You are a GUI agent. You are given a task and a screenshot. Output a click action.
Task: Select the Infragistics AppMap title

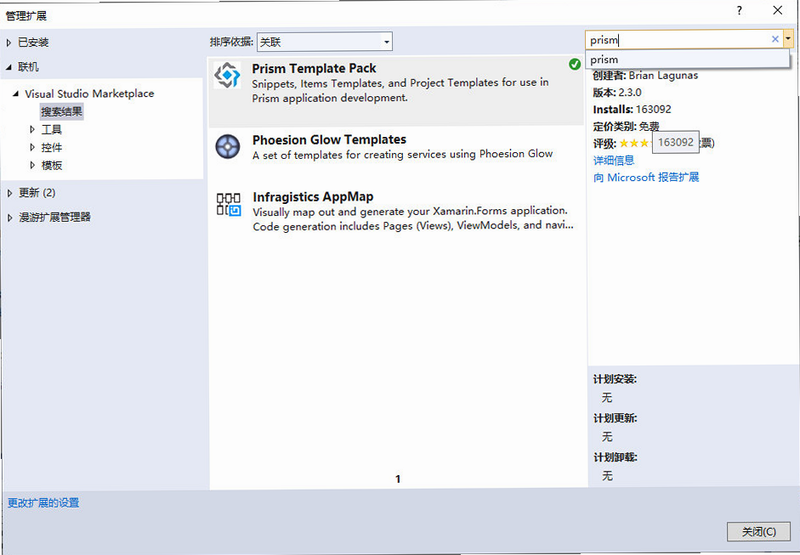(x=313, y=197)
